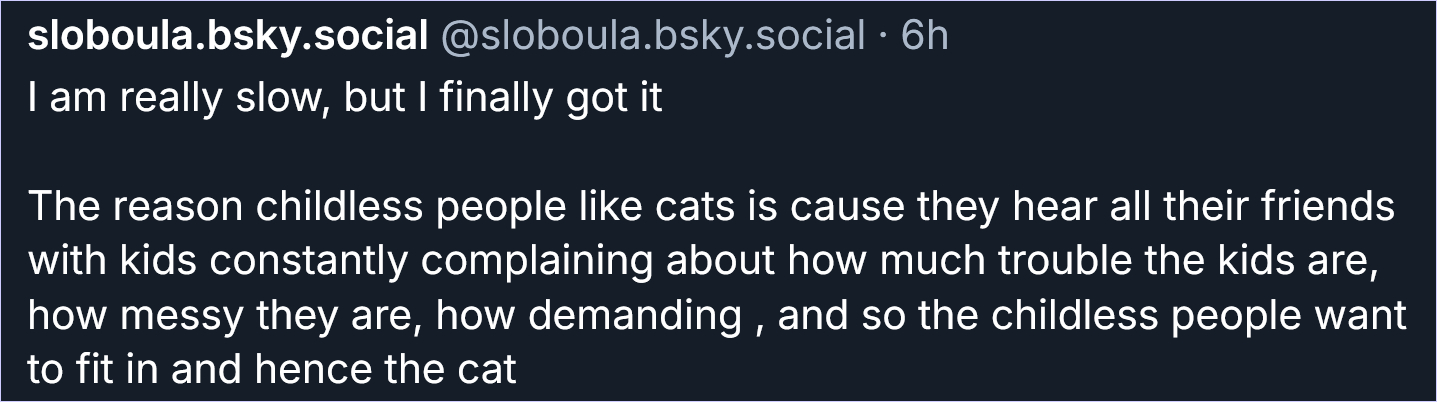Screen dimensions: 1437x402
Task: Click the line starting "The reason childless"
Action: 710,208
